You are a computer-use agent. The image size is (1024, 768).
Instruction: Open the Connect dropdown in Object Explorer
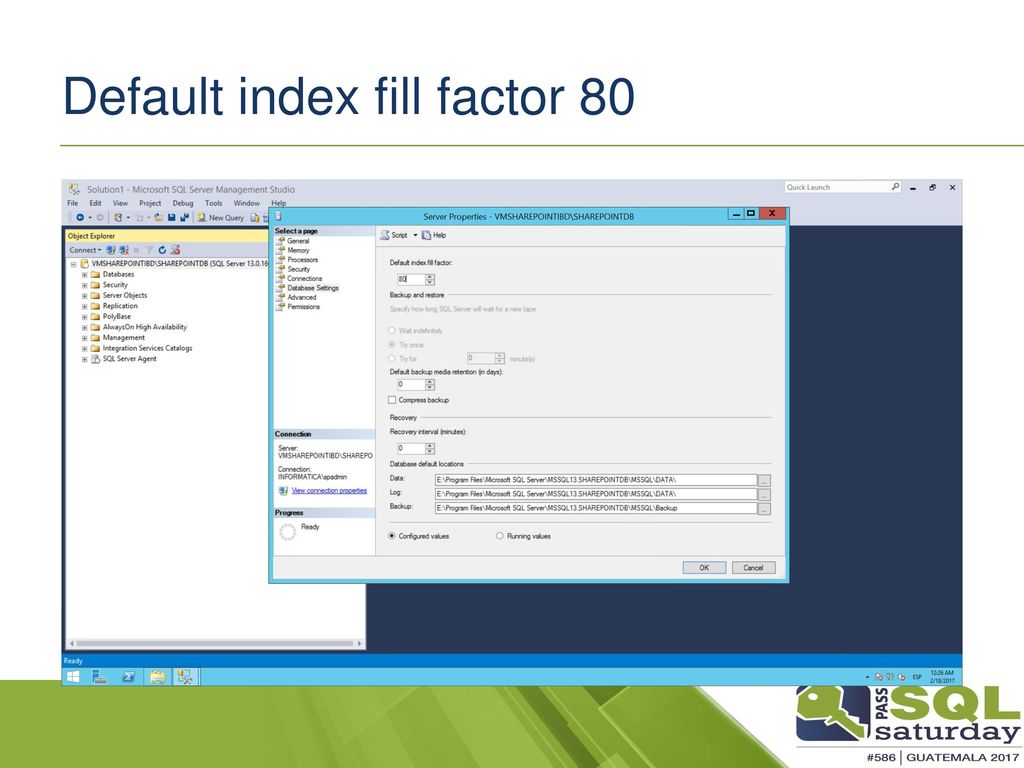(x=86, y=250)
